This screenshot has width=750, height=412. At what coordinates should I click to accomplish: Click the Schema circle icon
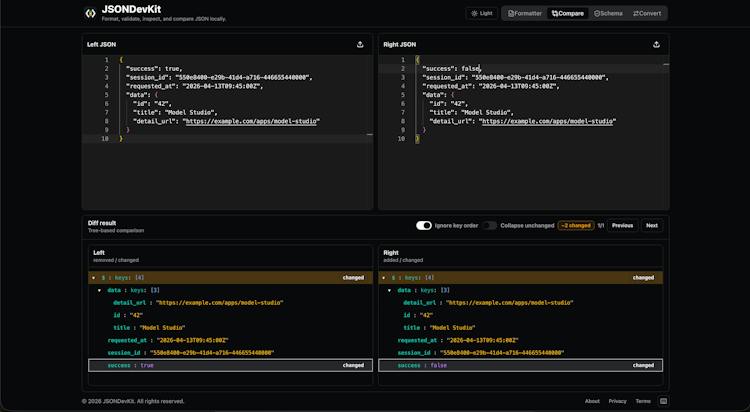(x=596, y=13)
